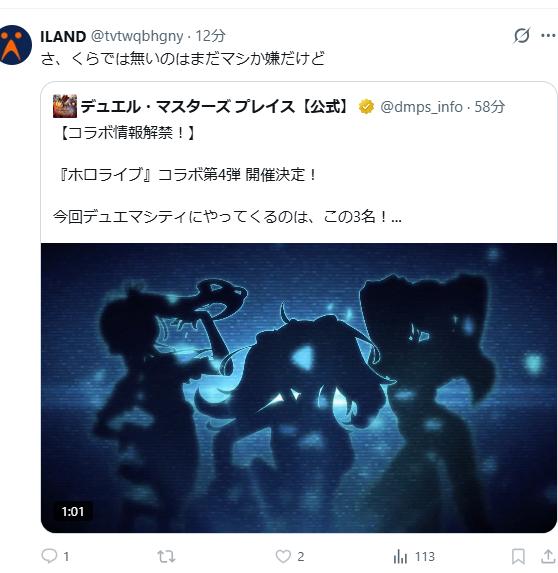The image size is (558, 573).
Task: Like the post with the heart icon
Action: [283, 556]
